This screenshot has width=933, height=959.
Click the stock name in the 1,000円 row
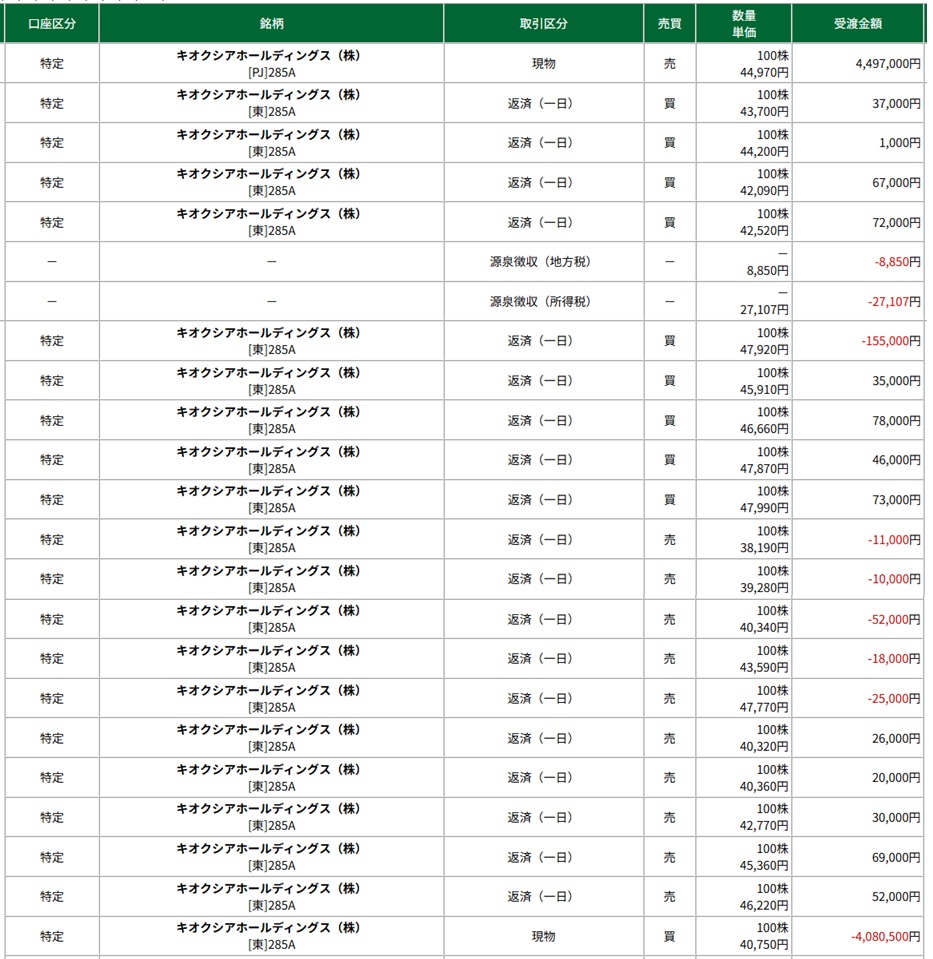coord(269,135)
